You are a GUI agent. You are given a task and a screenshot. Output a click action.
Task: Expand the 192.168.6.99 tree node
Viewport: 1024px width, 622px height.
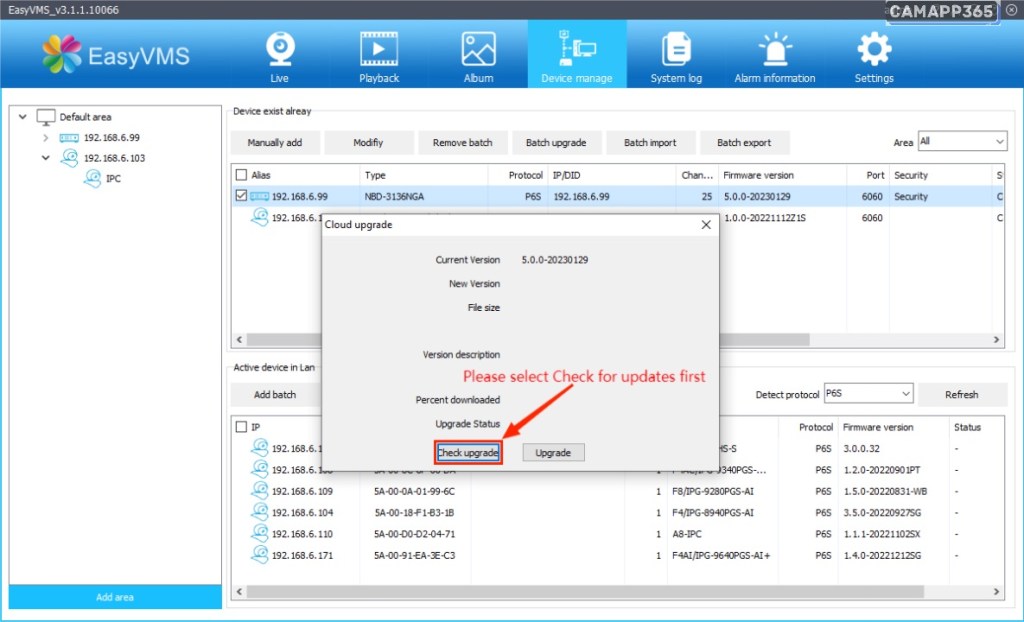click(46, 138)
